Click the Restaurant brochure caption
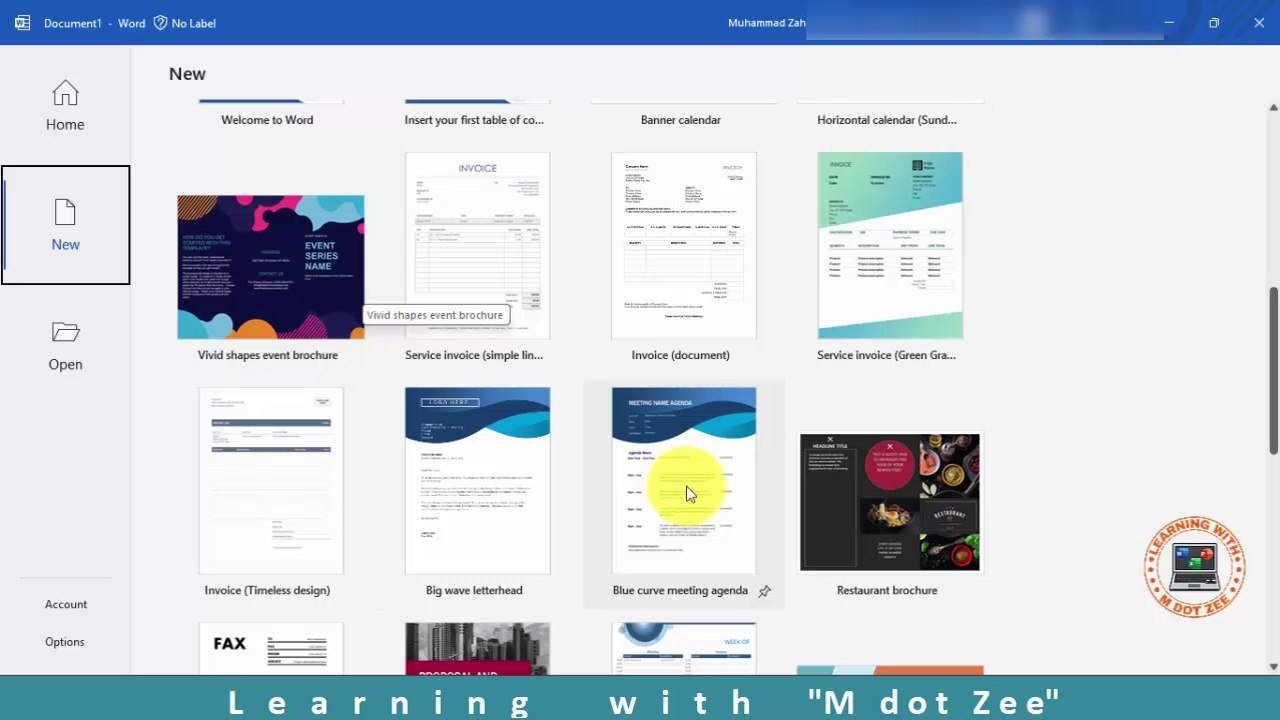1280x720 pixels. tap(887, 590)
